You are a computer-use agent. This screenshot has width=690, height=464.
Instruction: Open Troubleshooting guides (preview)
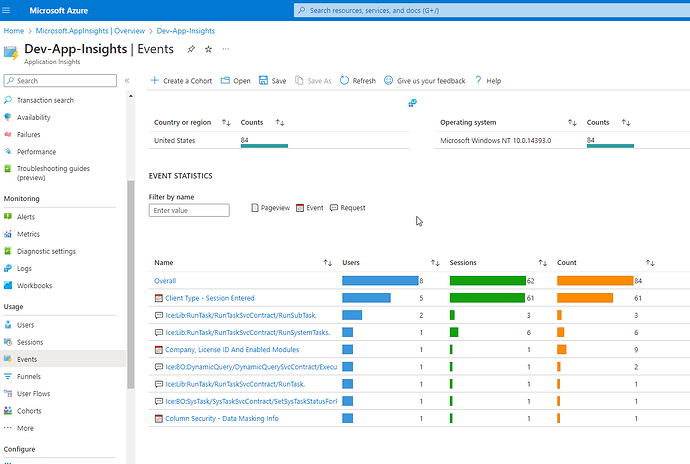tap(53, 173)
